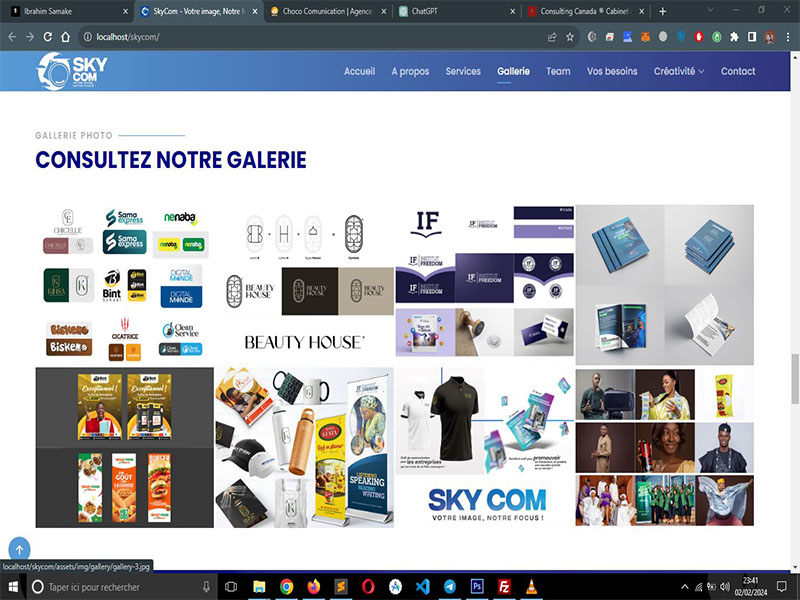The width and height of the screenshot is (800, 600).
Task: Close the SkyCom browser tab
Action: pos(255,11)
